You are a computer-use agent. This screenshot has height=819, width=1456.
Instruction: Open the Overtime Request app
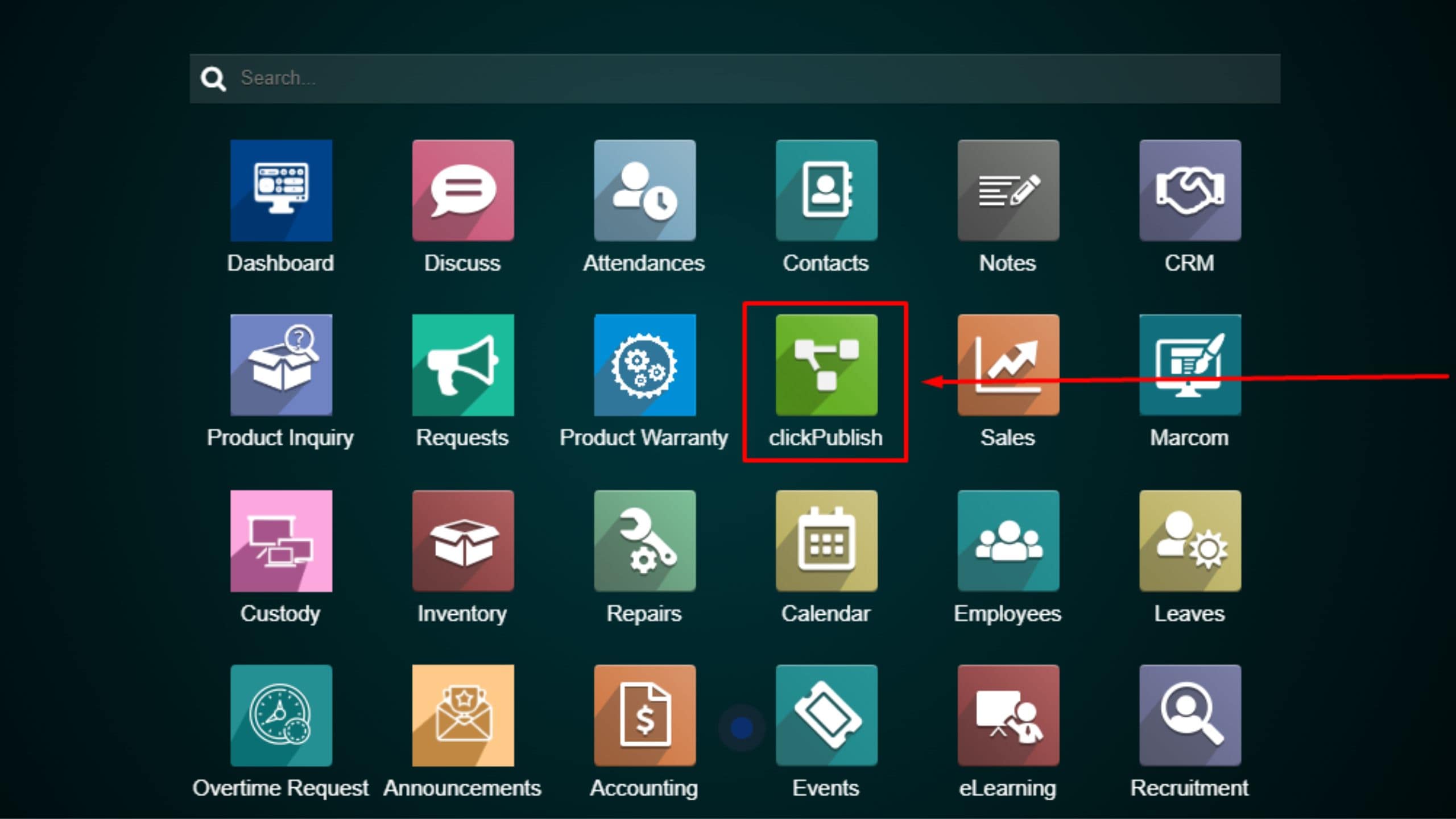[281, 715]
